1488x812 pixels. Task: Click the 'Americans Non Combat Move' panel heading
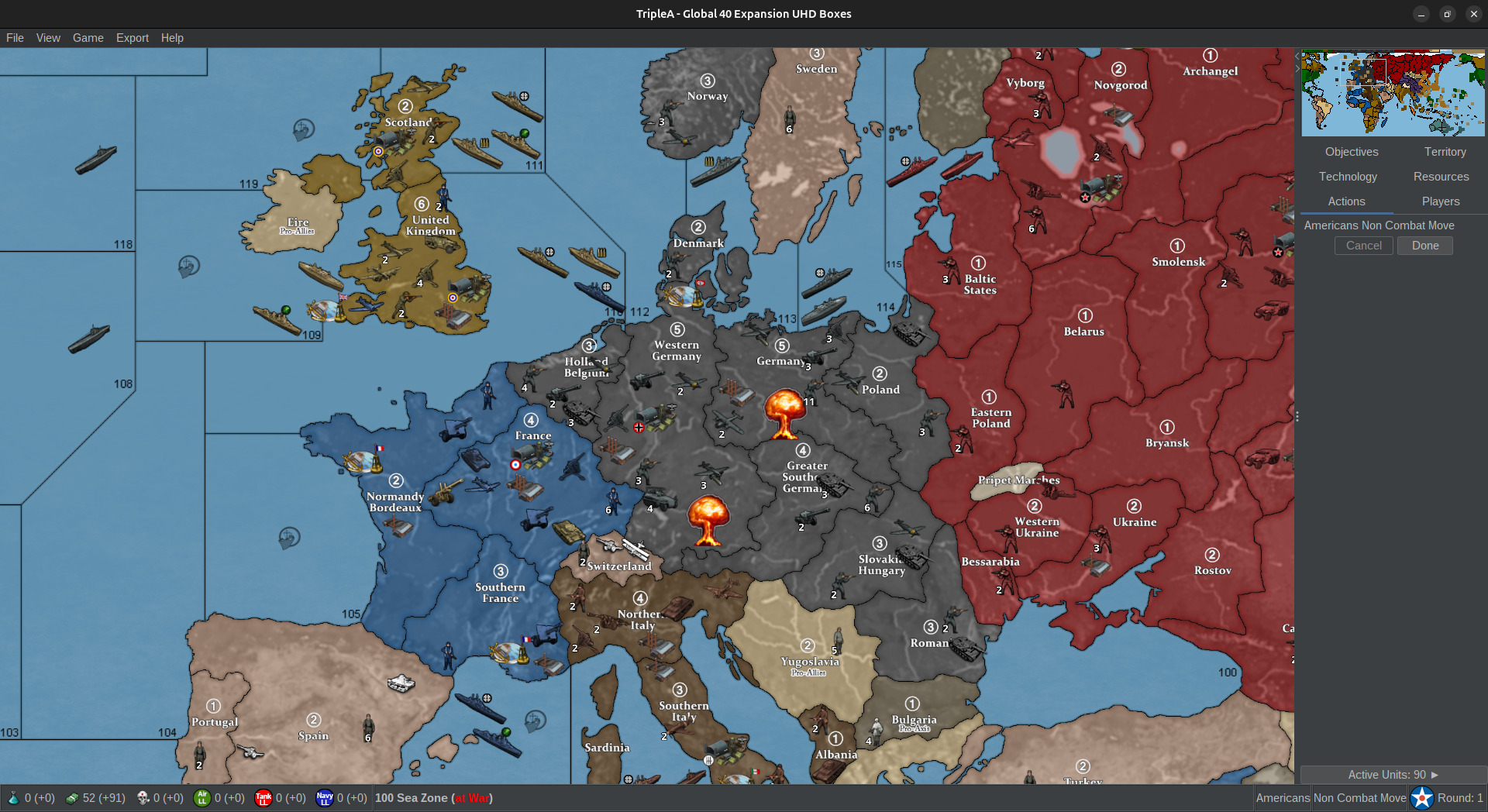coord(1379,225)
